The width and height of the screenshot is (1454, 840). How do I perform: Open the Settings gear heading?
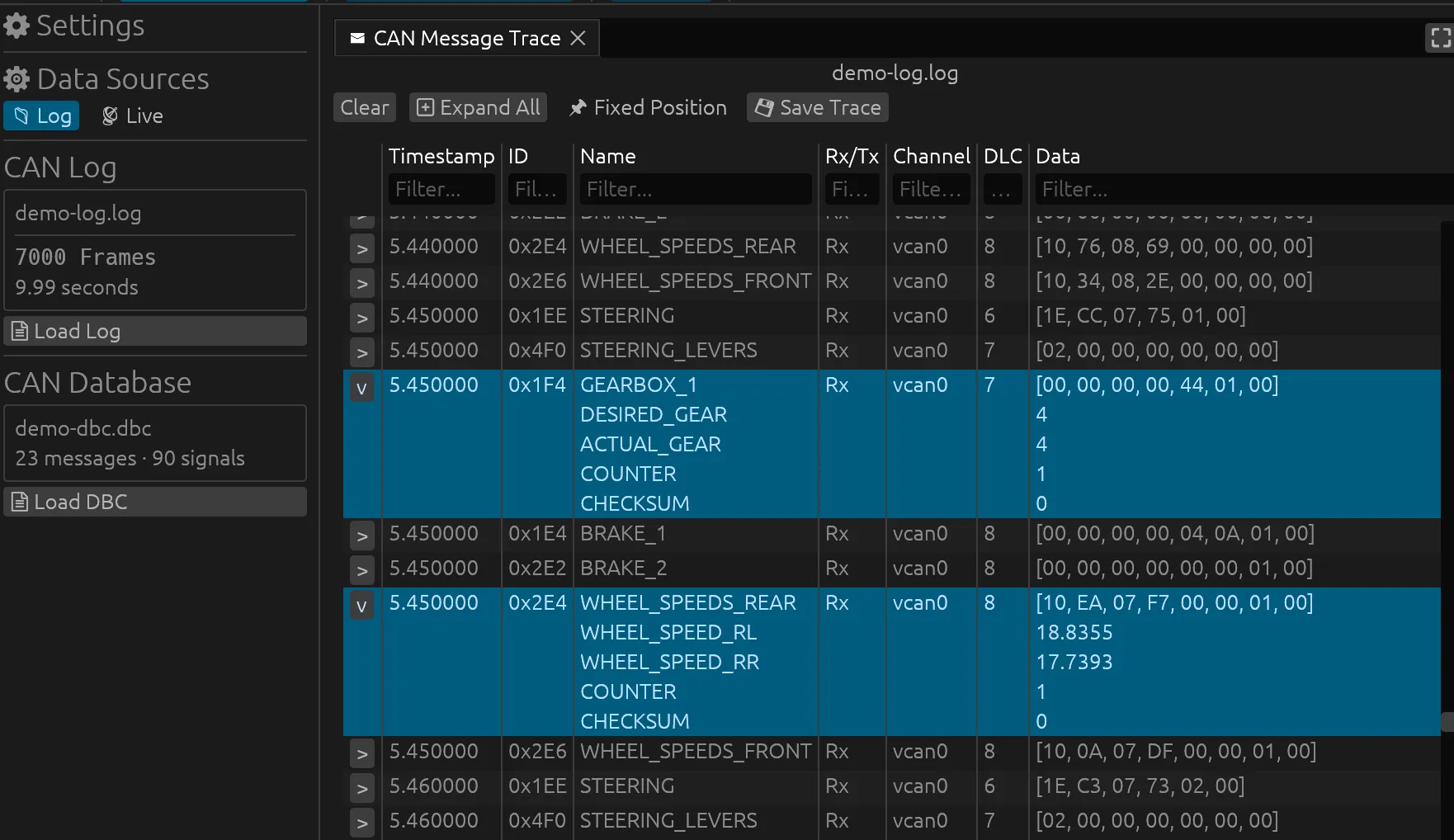74,26
